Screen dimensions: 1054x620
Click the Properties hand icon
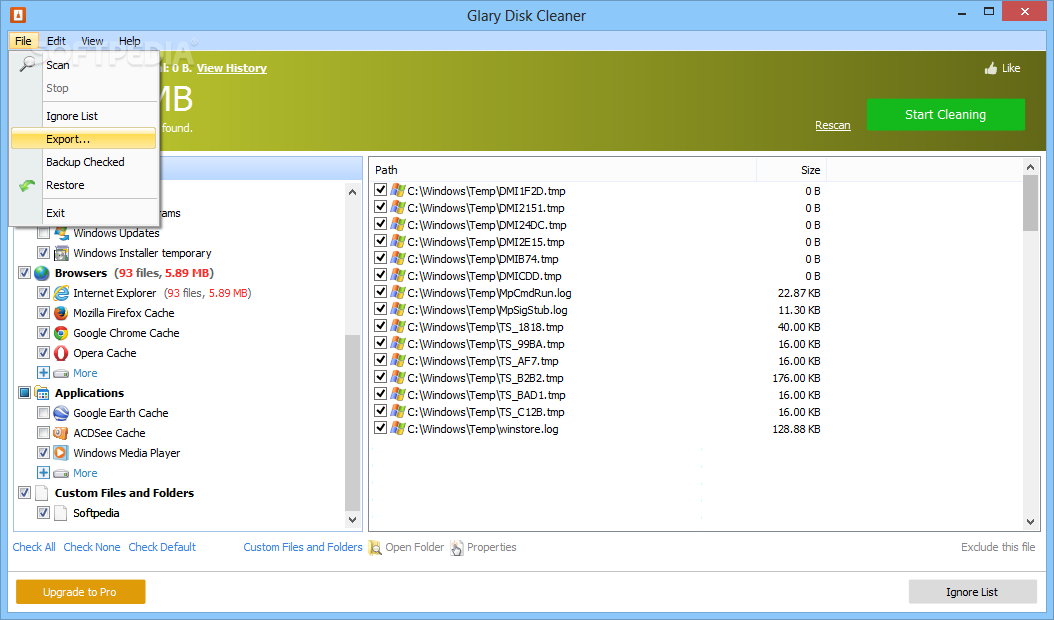[457, 547]
